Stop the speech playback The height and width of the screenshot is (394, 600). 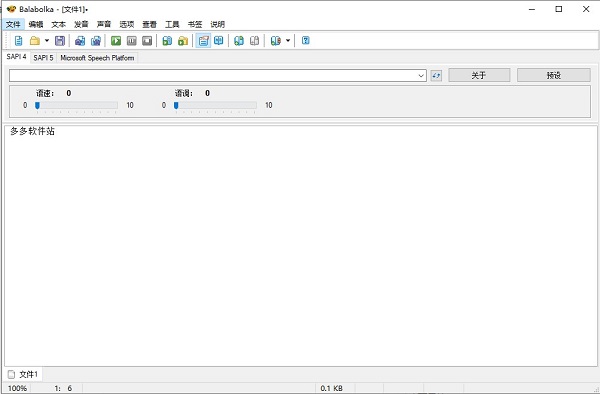click(147, 41)
